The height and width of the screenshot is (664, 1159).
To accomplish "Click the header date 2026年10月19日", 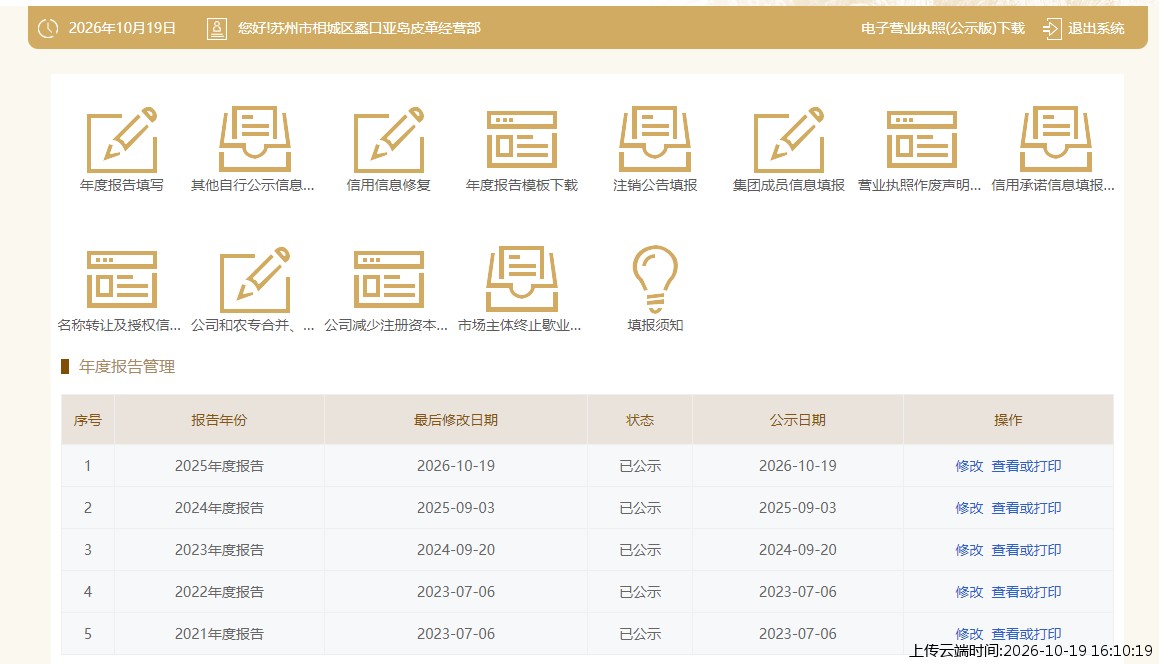I will pyautogui.click(x=122, y=29).
